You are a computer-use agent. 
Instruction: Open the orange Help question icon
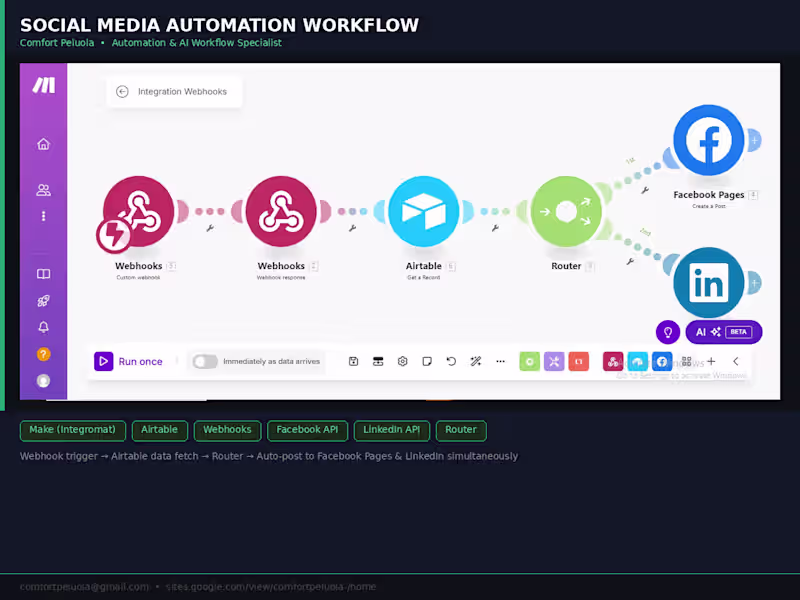coord(43,354)
